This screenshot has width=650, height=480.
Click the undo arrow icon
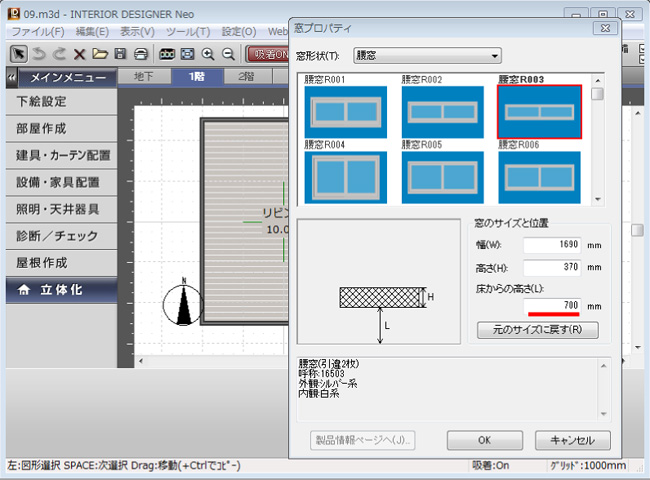click(41, 54)
